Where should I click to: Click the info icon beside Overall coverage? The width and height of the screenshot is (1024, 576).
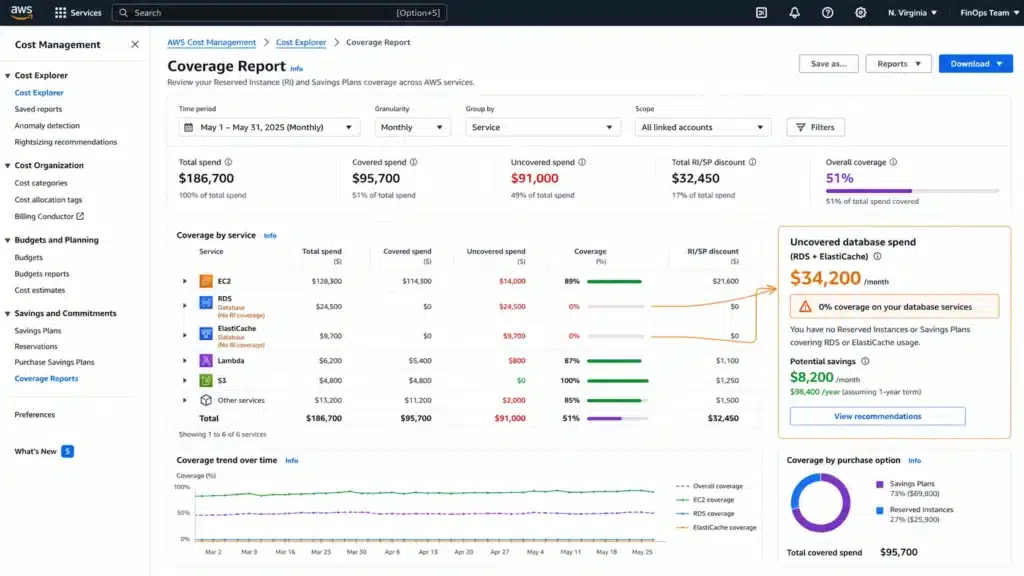893,162
